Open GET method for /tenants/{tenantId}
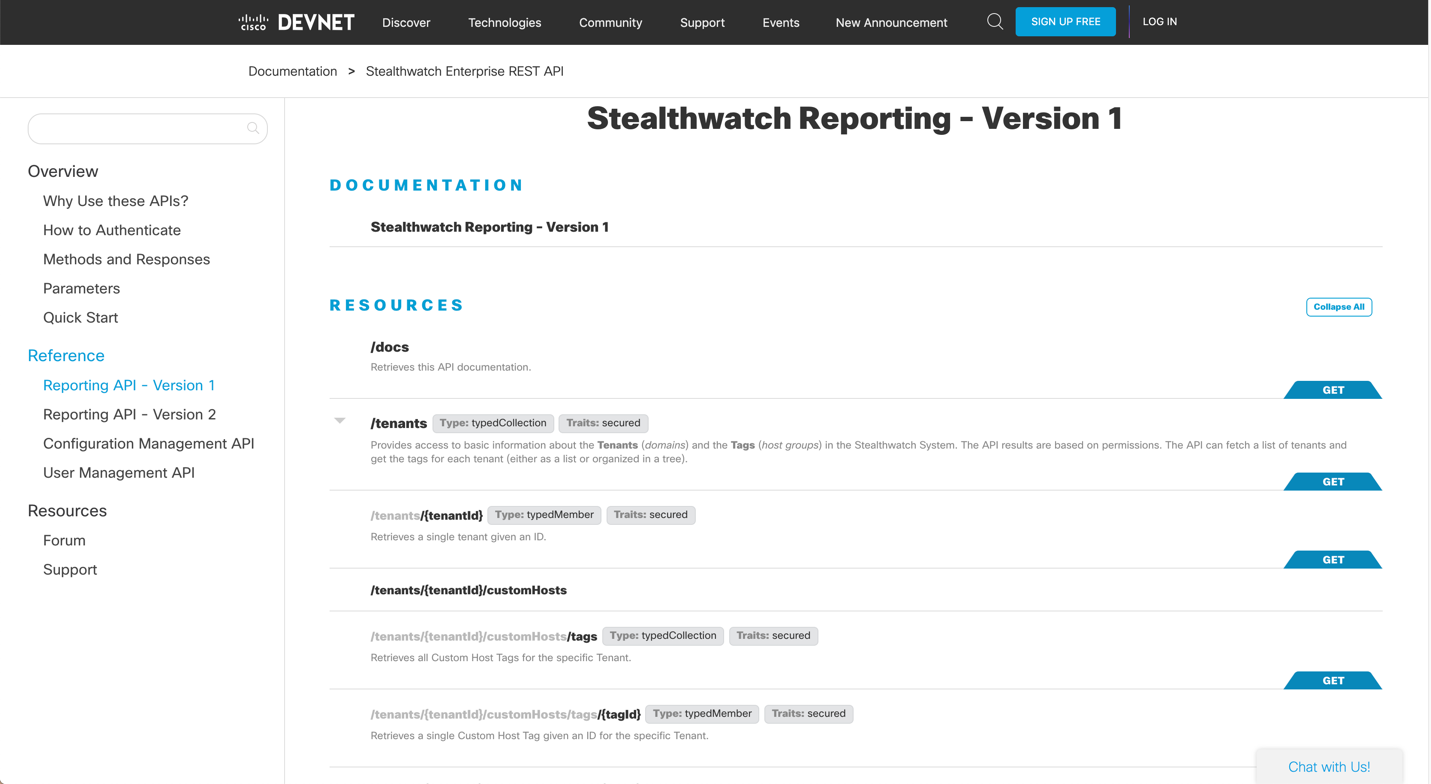Image resolution: width=1431 pixels, height=784 pixels. click(1333, 560)
